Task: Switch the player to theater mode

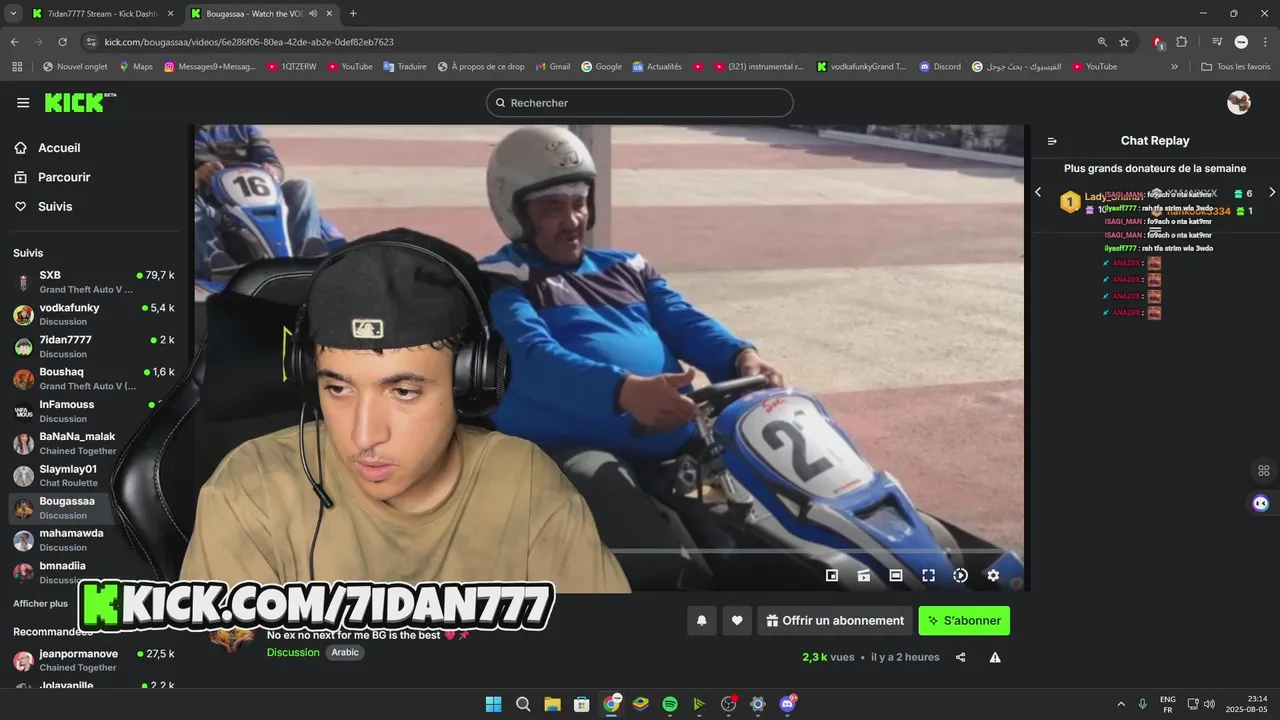Action: [896, 575]
